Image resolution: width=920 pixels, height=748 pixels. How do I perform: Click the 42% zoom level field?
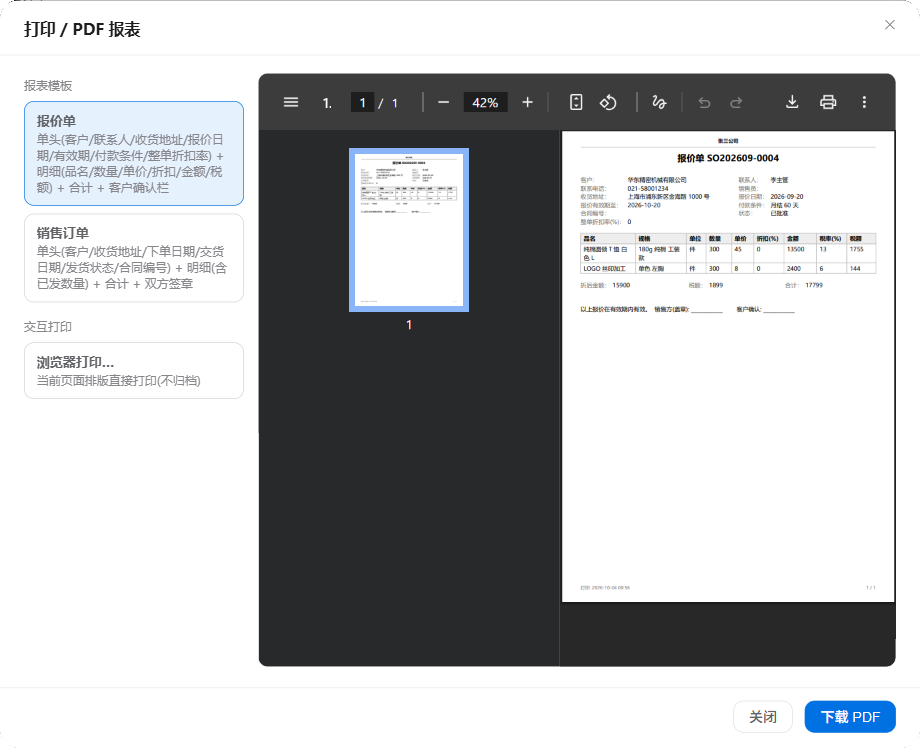click(x=485, y=102)
